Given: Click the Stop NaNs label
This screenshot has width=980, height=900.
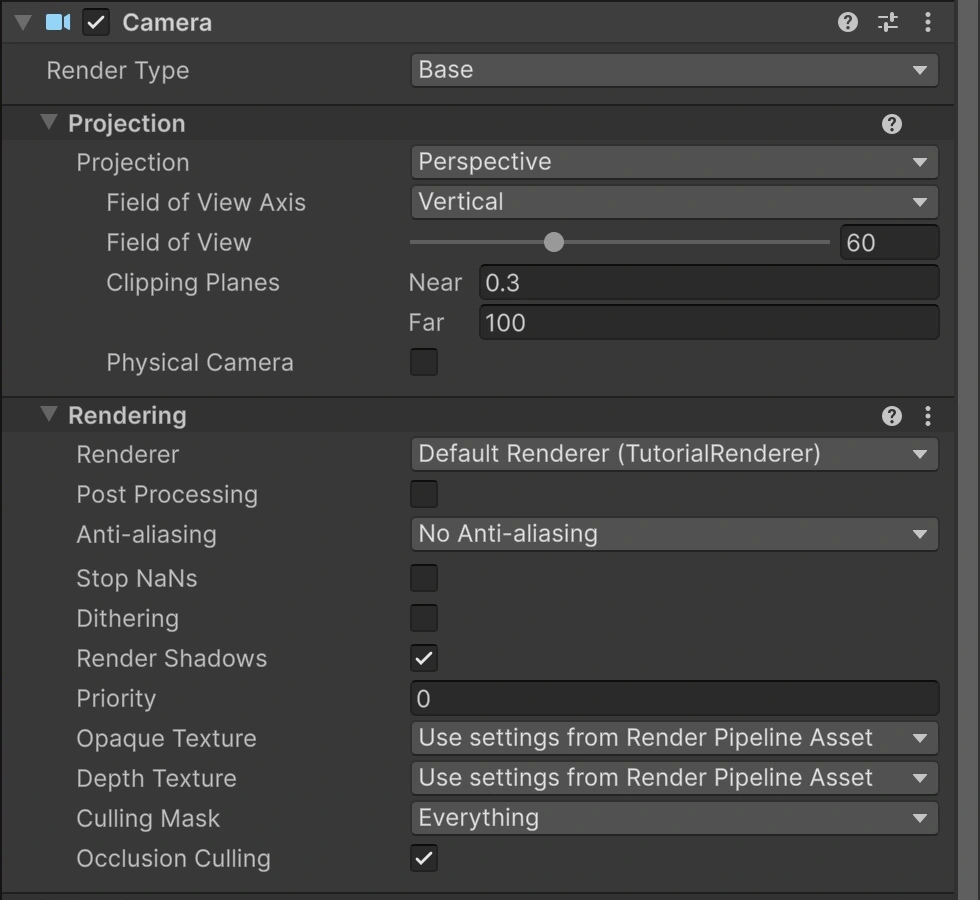Looking at the screenshot, I should point(137,578).
